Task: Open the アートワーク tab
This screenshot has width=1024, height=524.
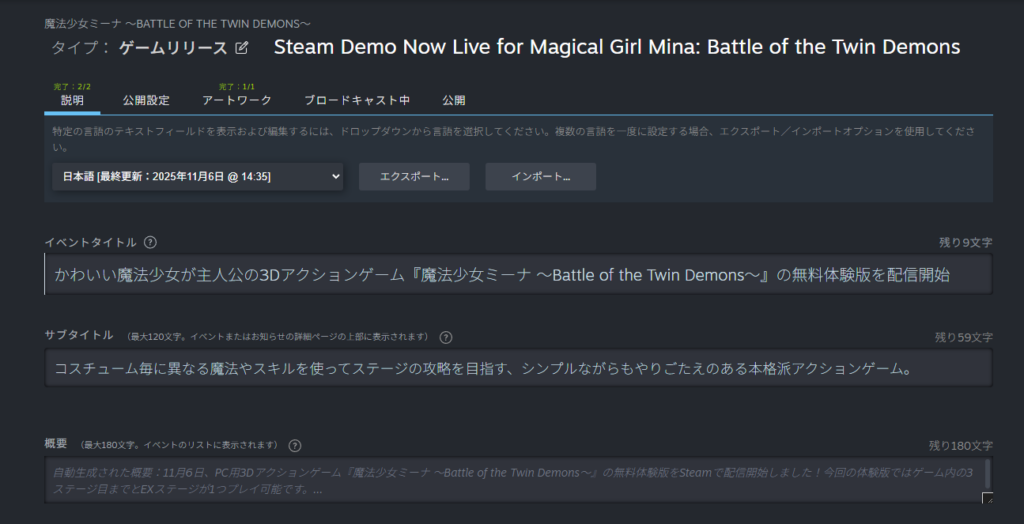Action: coord(237,101)
